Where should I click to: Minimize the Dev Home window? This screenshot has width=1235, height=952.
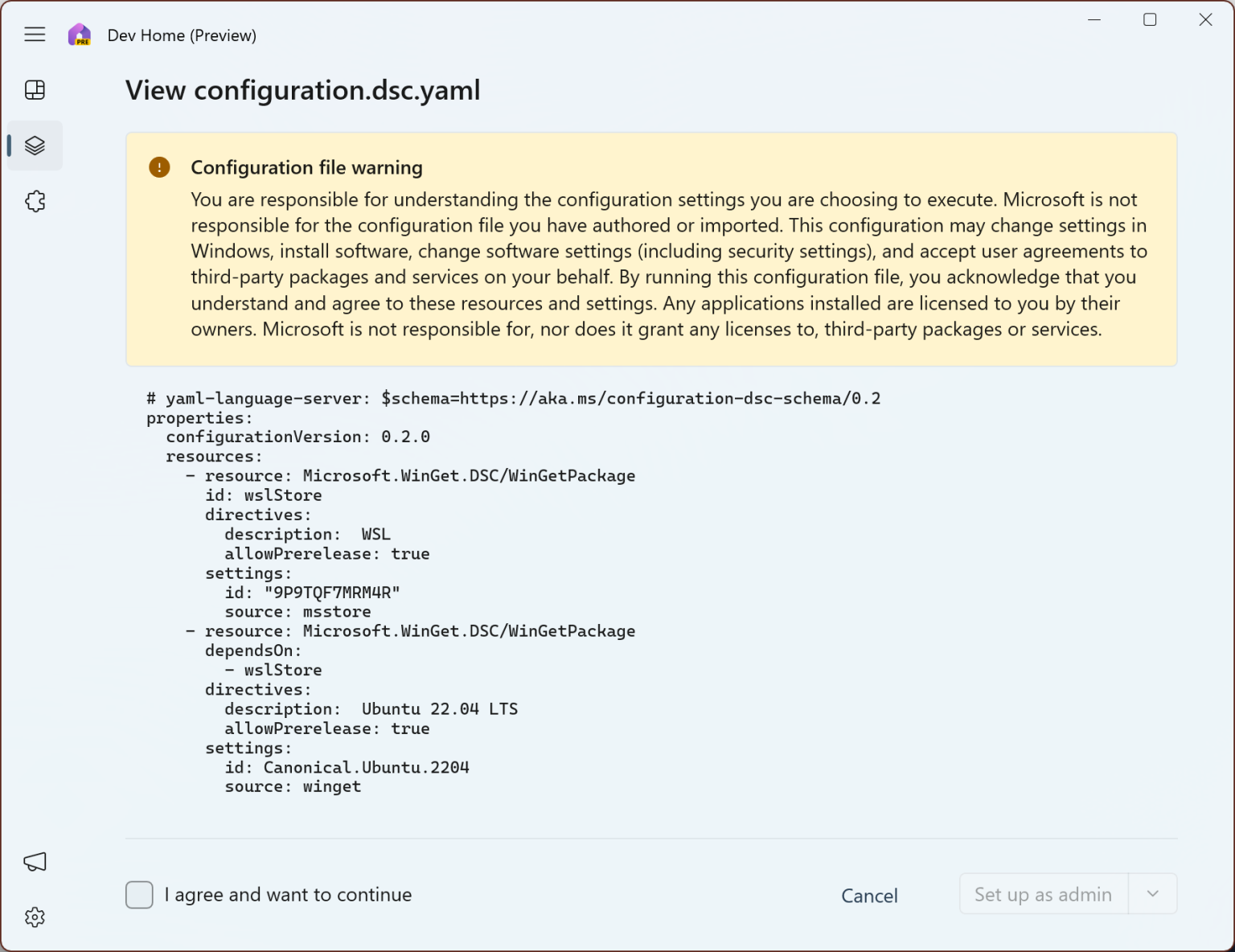tap(1094, 19)
